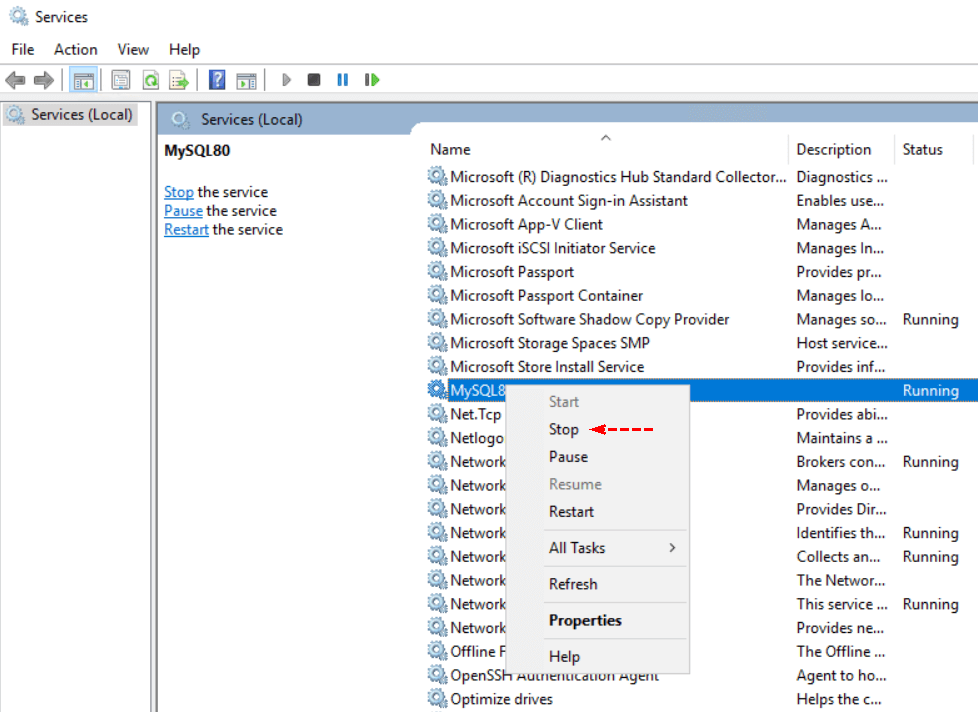
Task: Open the blue Help toolbar icon
Action: click(x=217, y=80)
